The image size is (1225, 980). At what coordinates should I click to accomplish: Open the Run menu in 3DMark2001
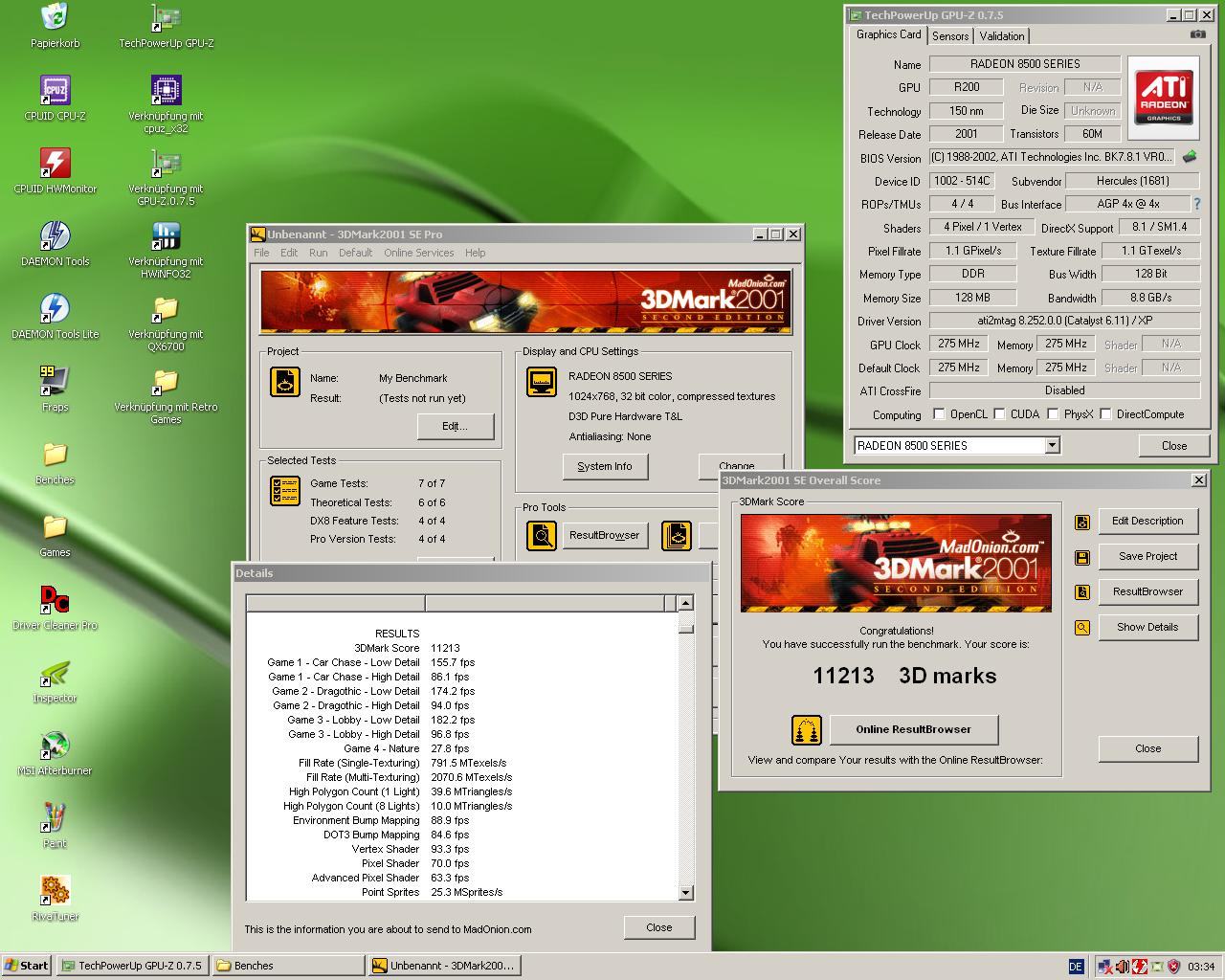click(x=318, y=253)
